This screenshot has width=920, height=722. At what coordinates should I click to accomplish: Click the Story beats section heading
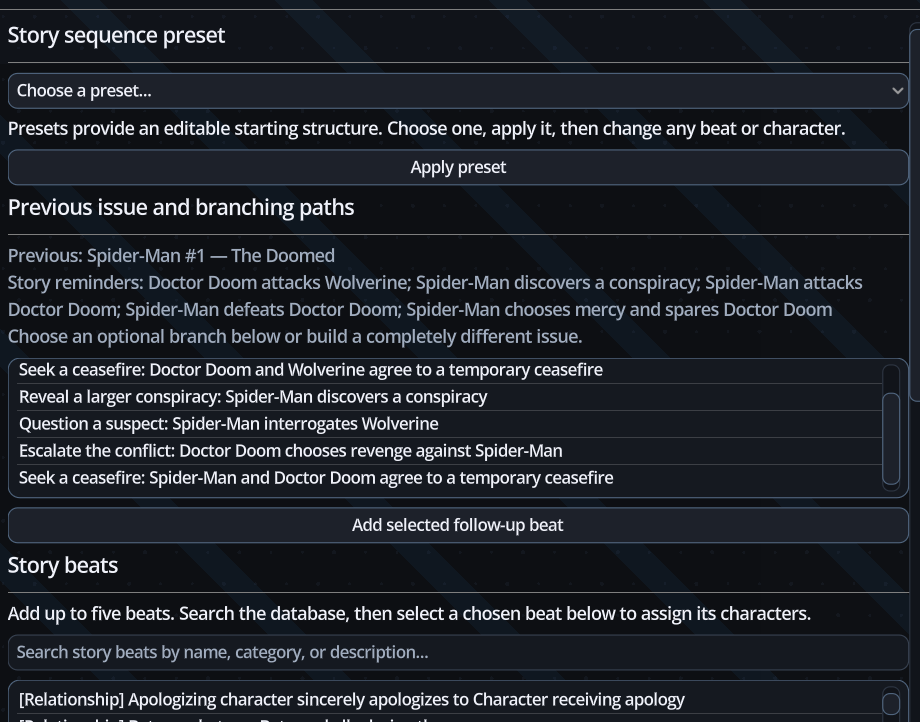pos(63,565)
